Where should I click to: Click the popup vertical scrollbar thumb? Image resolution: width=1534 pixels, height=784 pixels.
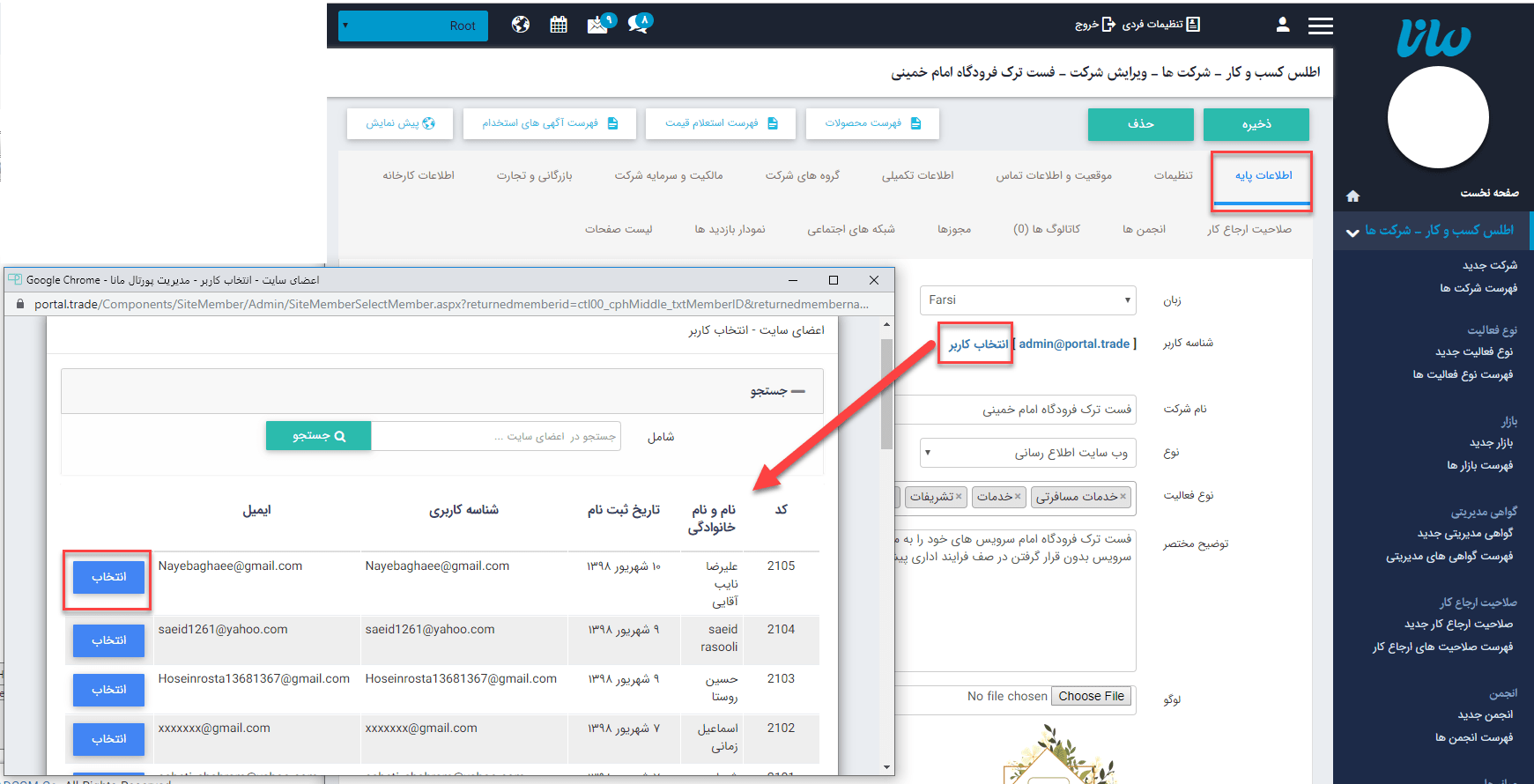886,394
